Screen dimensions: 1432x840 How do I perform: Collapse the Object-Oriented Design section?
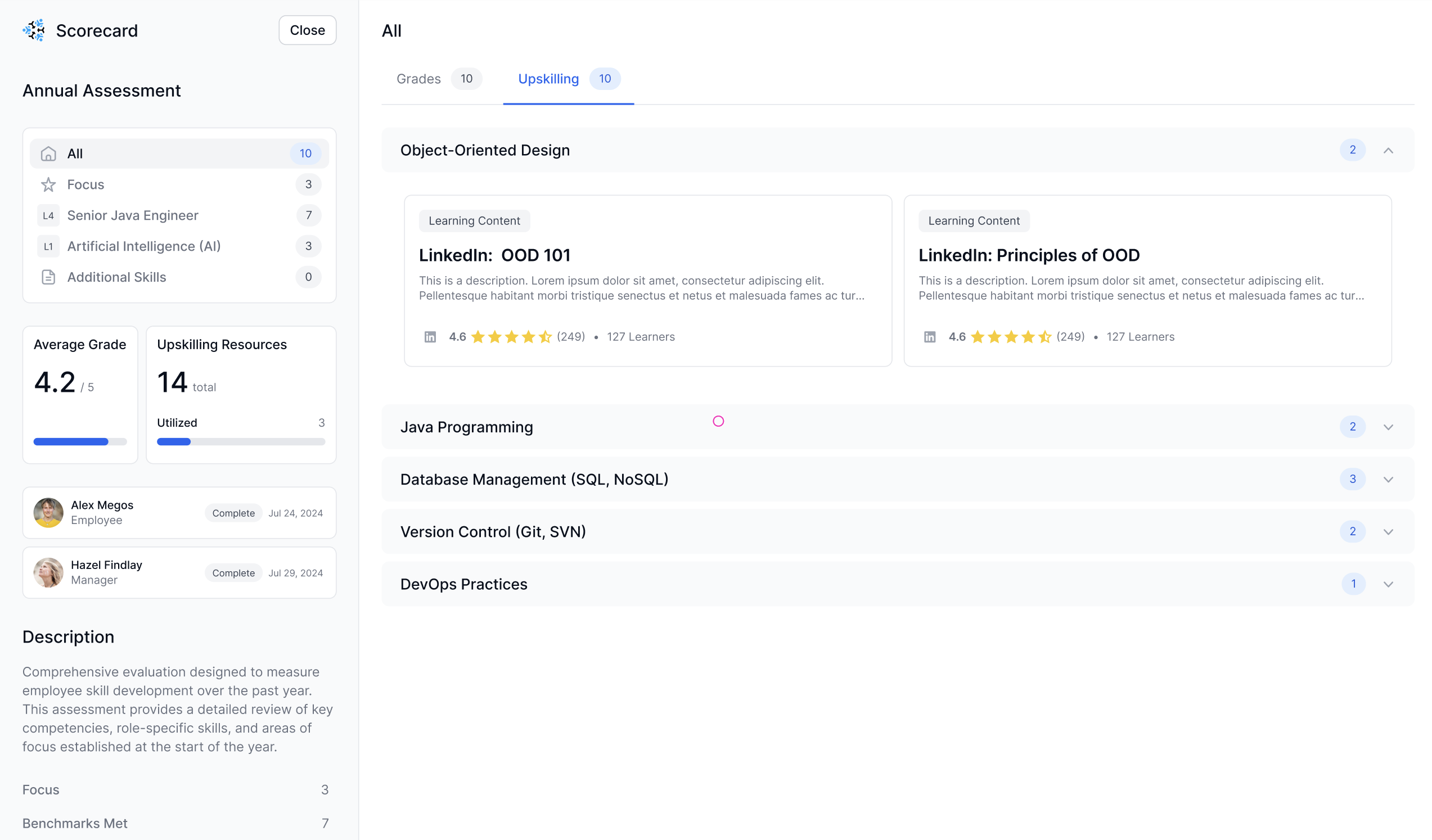pos(1388,151)
